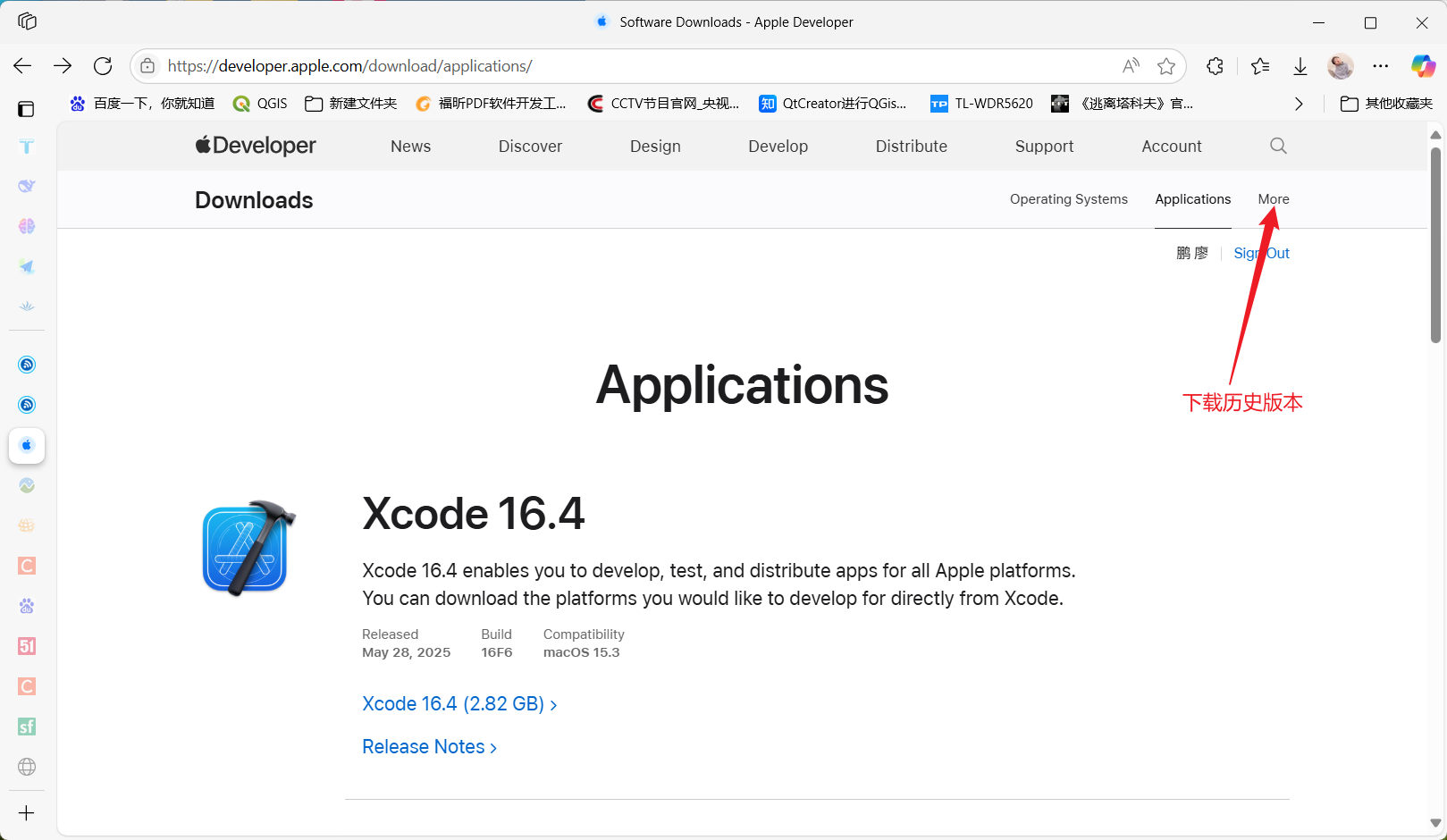Switch to the green sf icon tab
Image resolution: width=1447 pixels, height=840 pixels.
pyautogui.click(x=27, y=727)
